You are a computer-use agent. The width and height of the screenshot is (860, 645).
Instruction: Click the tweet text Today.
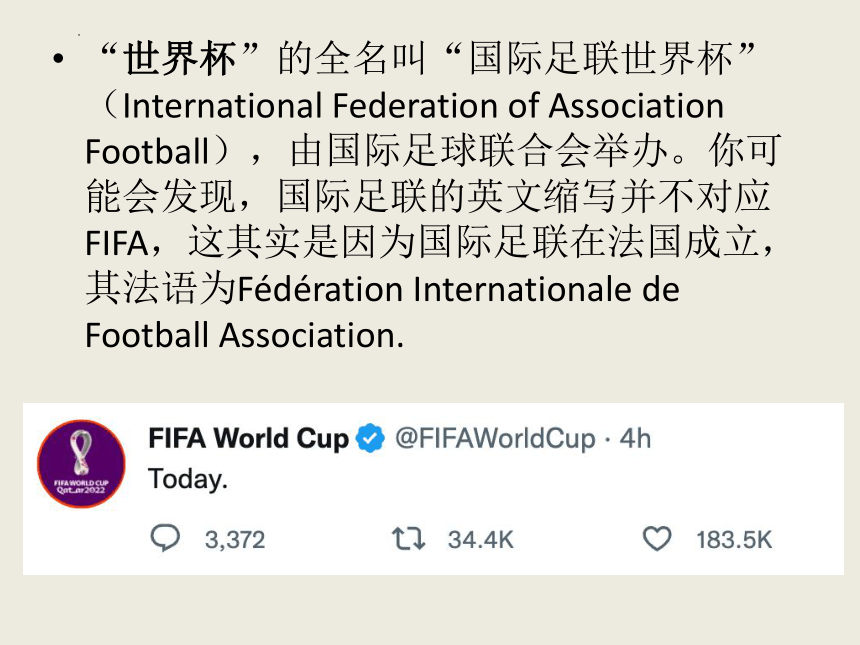point(188,479)
